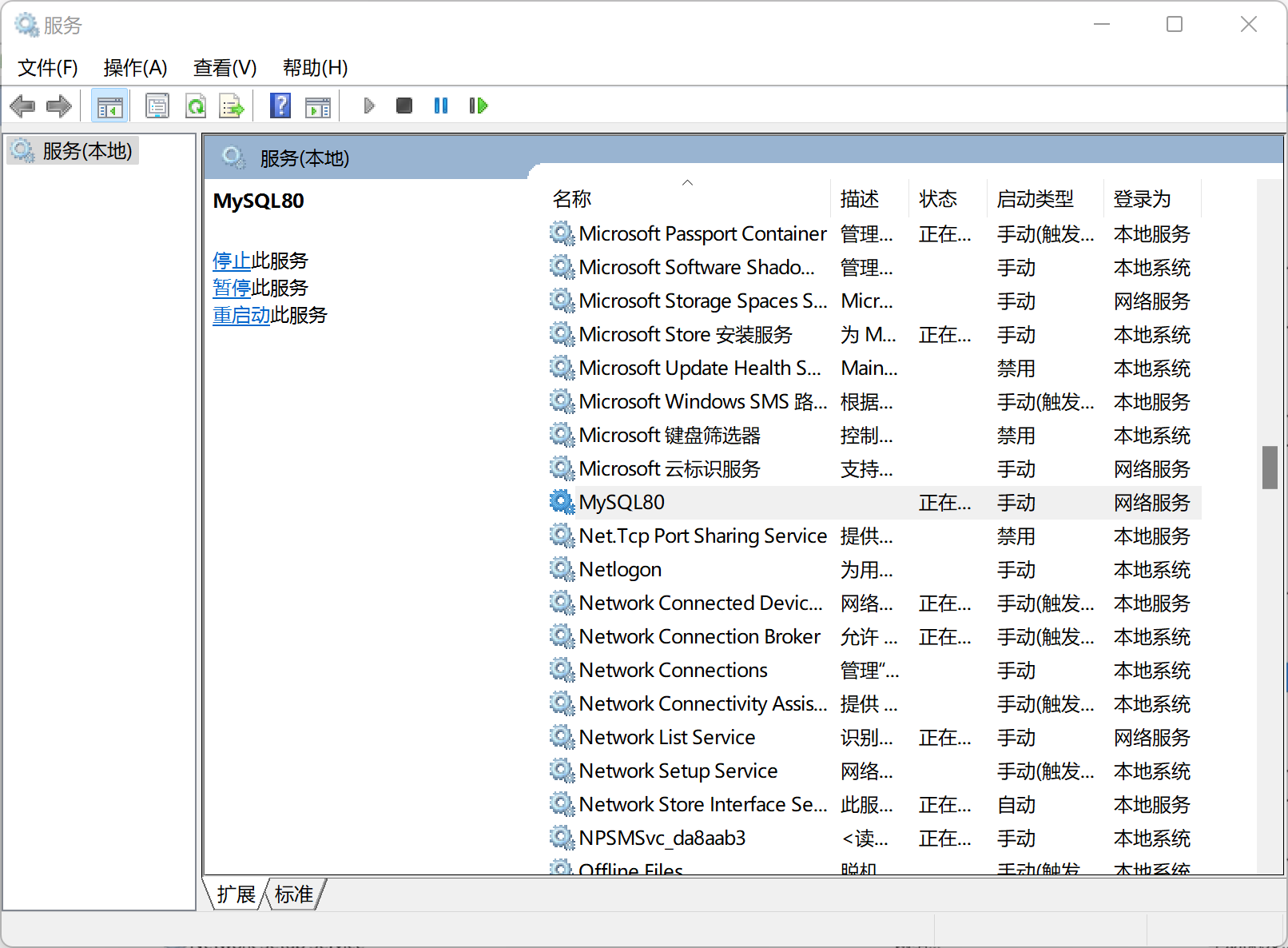Click gear icon beside NPSMSvc_da8aab3
The image size is (1288, 948).
coord(562,838)
